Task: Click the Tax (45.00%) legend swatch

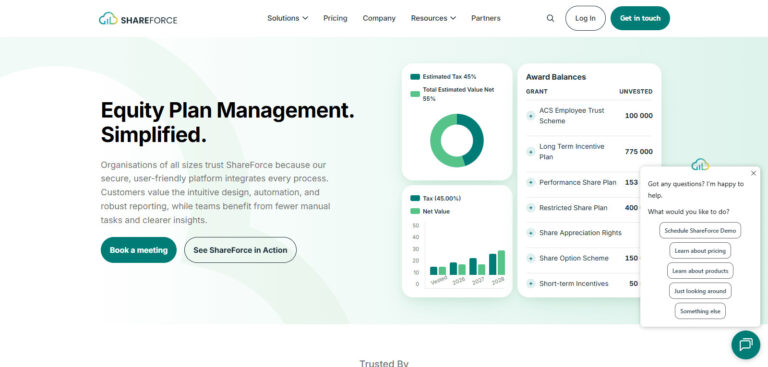Action: [415, 198]
